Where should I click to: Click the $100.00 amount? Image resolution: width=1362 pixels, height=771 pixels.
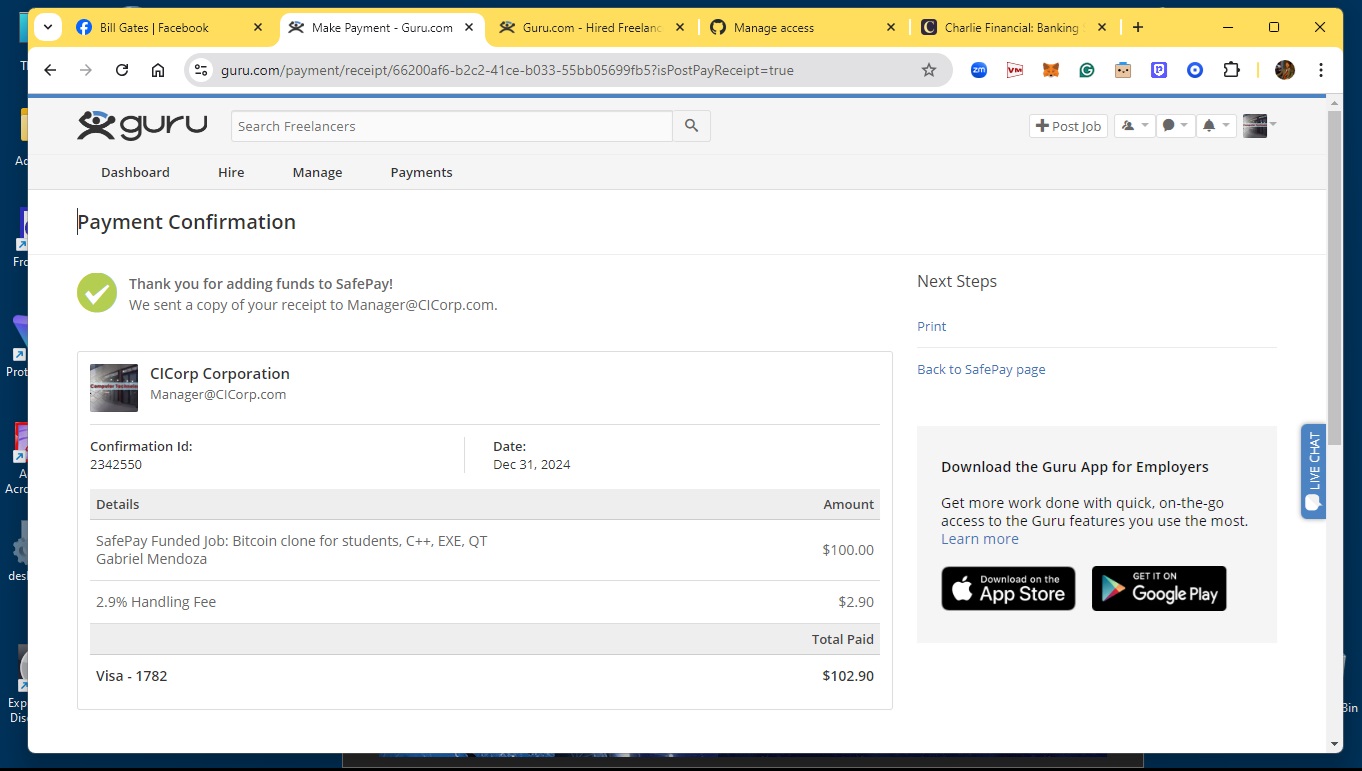[848, 550]
